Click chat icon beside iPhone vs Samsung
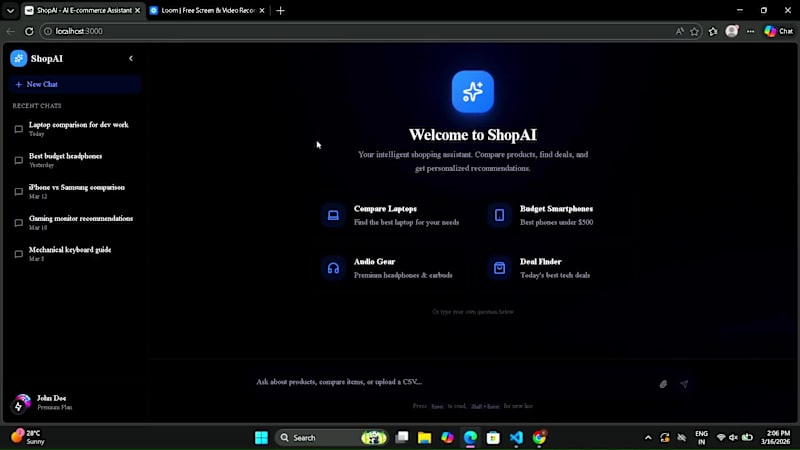This screenshot has height=450, width=800. point(19,191)
